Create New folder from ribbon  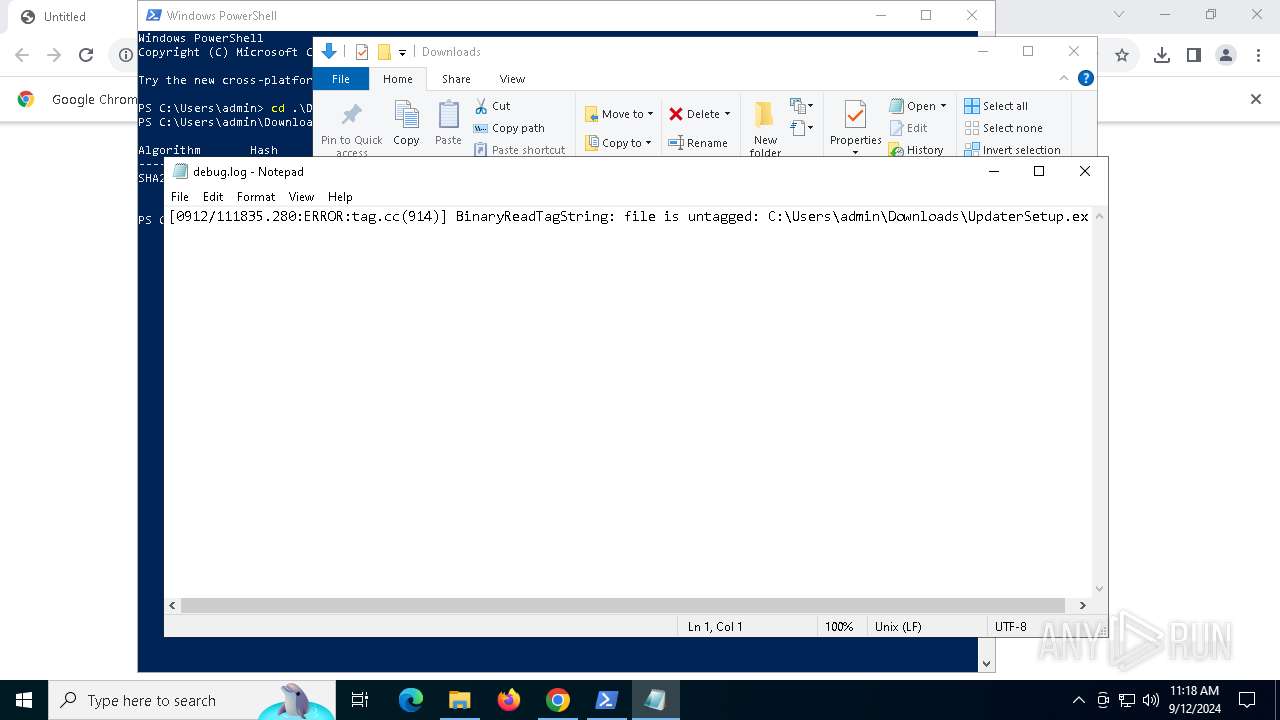pos(765,129)
